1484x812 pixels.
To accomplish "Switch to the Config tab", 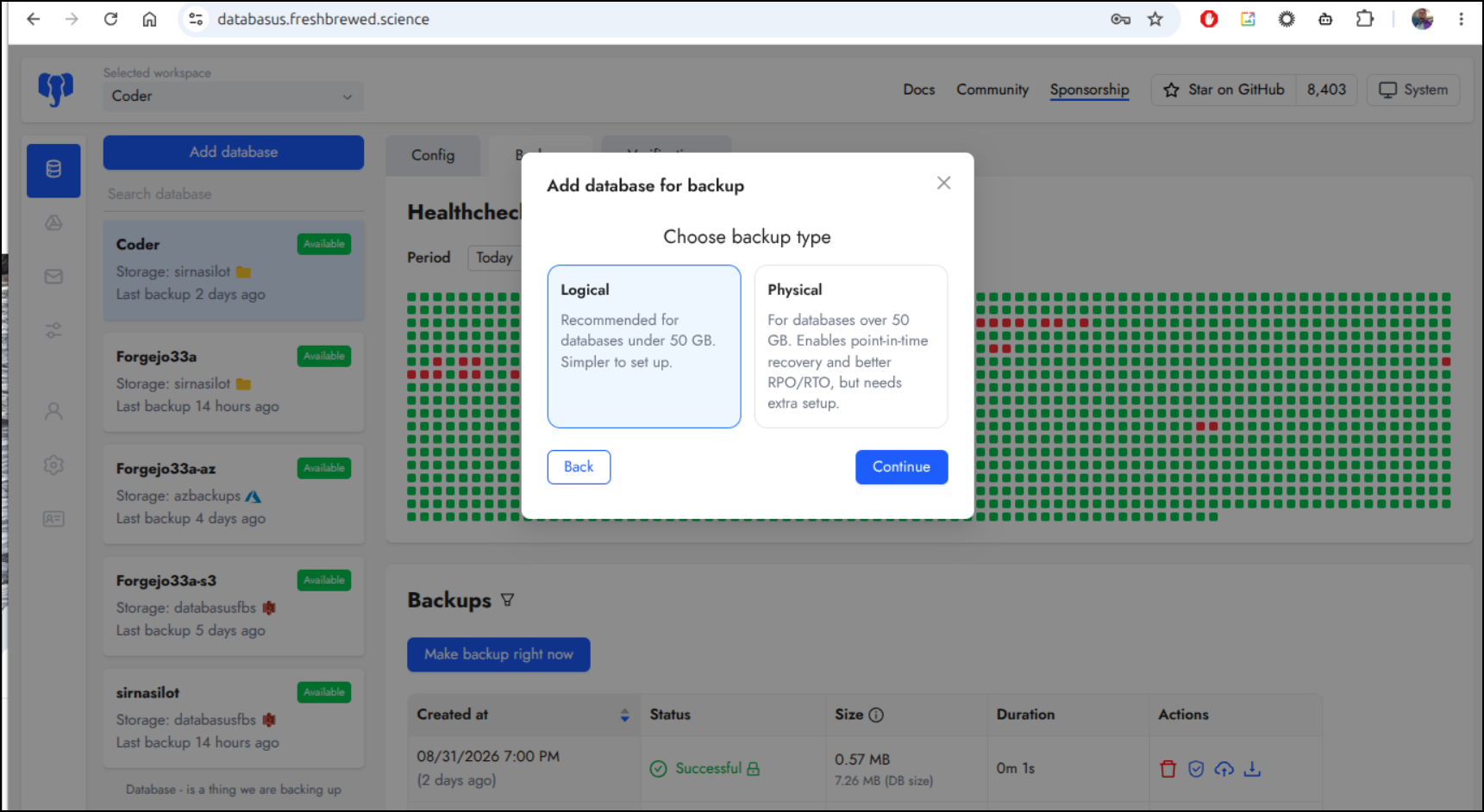I will [433, 155].
